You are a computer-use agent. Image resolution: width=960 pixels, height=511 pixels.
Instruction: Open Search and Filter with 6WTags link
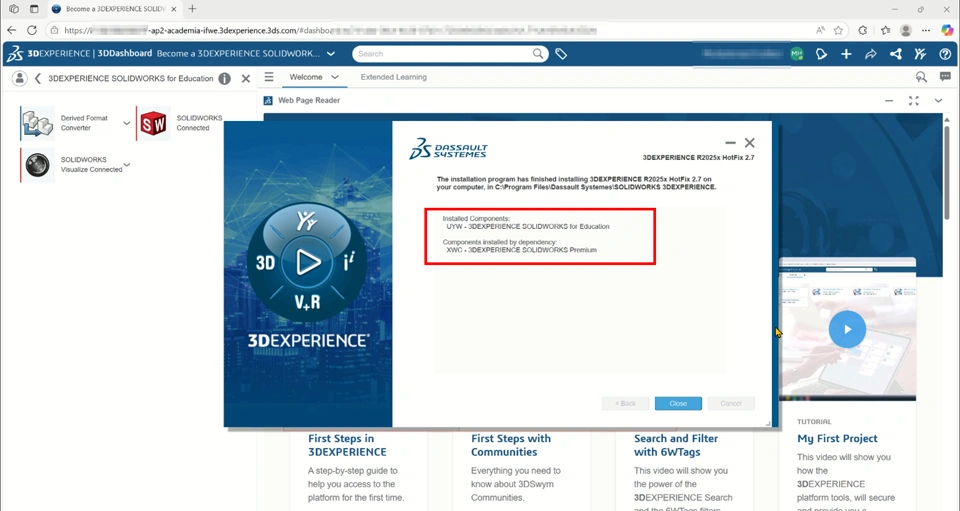(x=676, y=445)
